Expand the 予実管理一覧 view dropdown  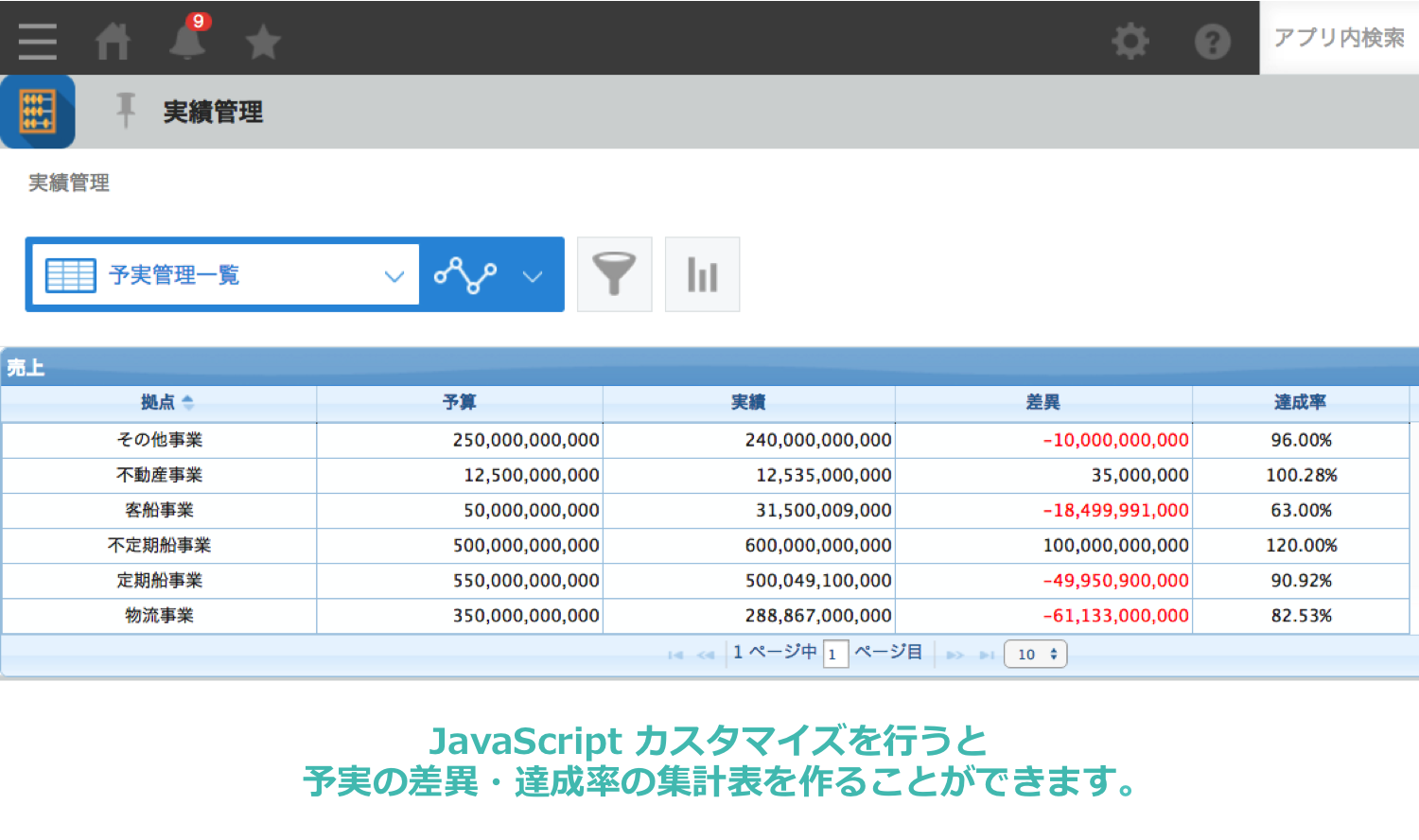394,276
